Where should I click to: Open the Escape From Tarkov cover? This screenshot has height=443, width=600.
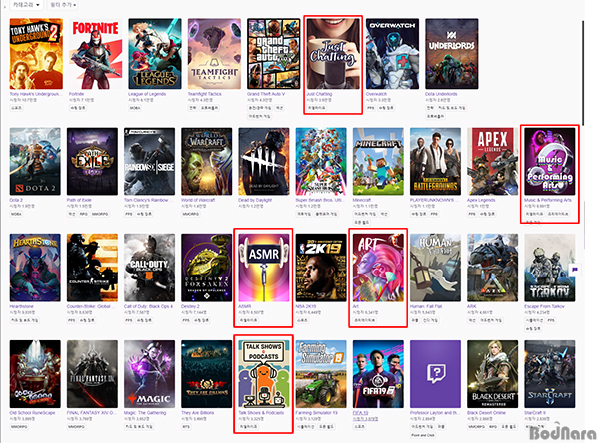tap(550, 267)
